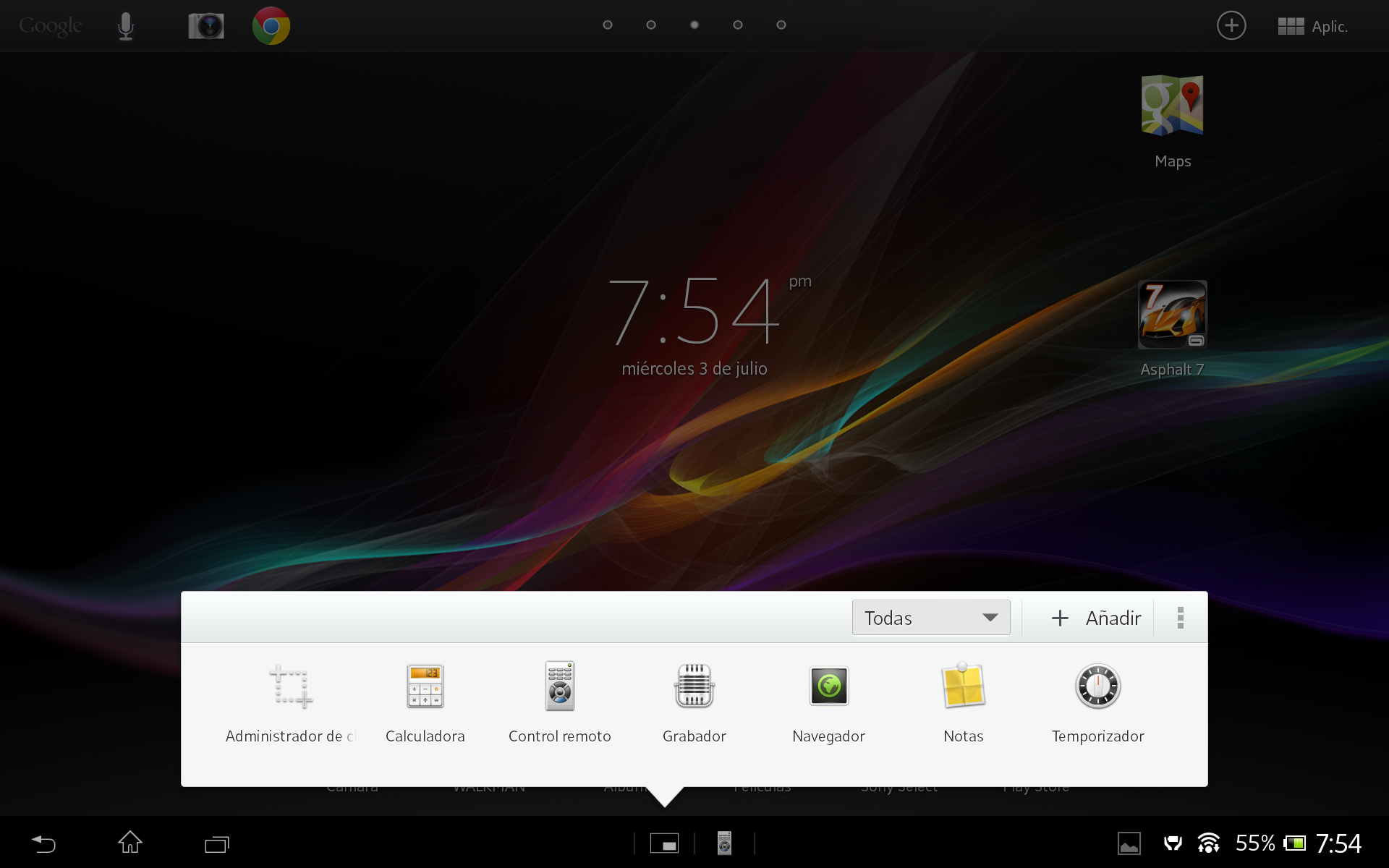Open the Aplic. app drawer
1389x868 pixels.
tap(1312, 26)
